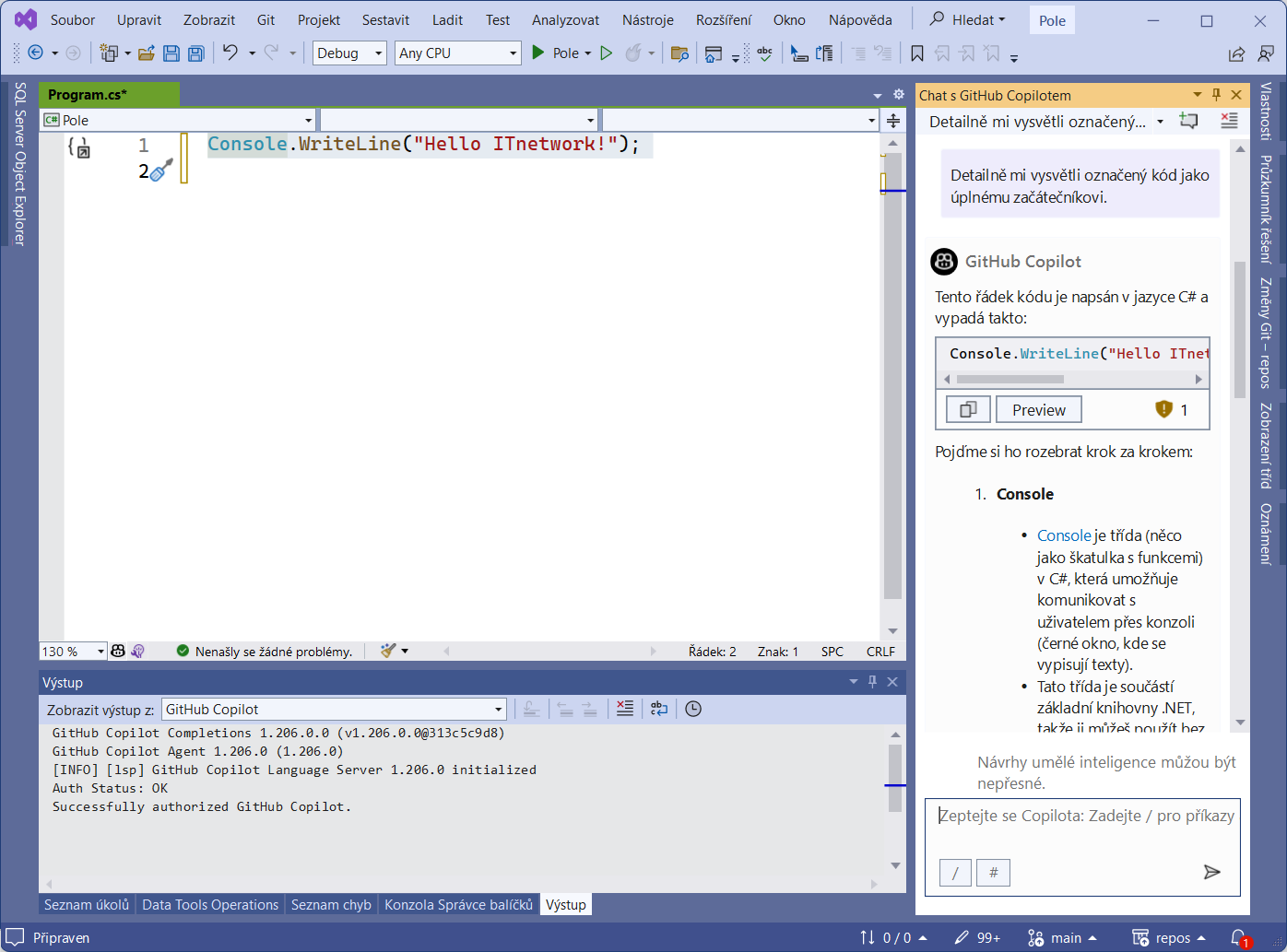Open the Hledat search dropdown
This screenshot has width=1287, height=952.
(x=967, y=19)
